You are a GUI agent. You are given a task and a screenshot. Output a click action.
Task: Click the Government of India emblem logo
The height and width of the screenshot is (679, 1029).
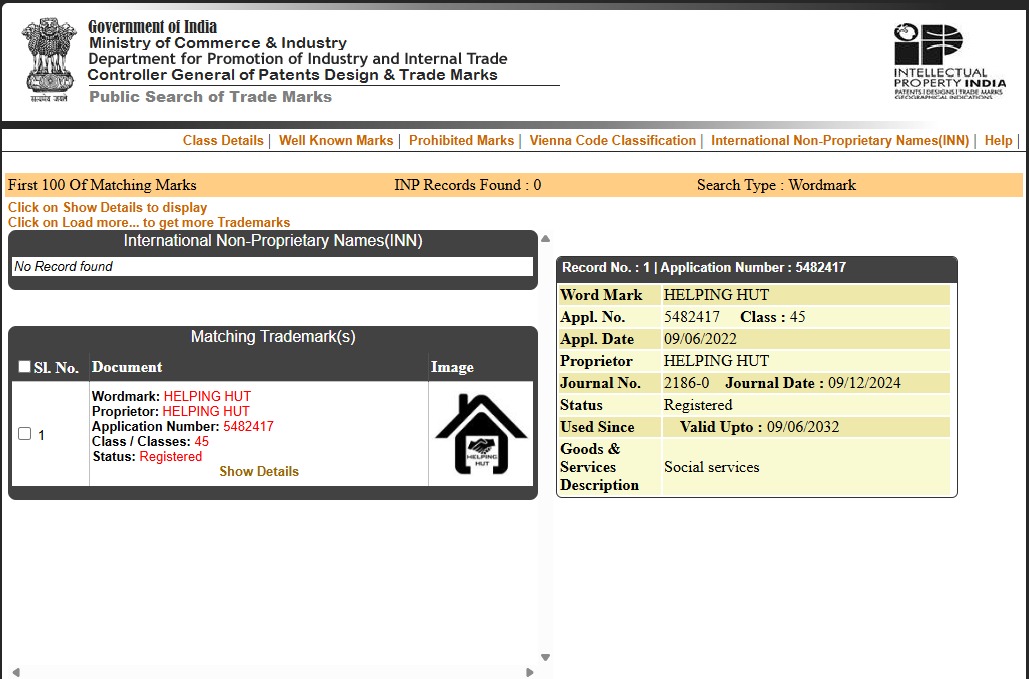coord(49,60)
